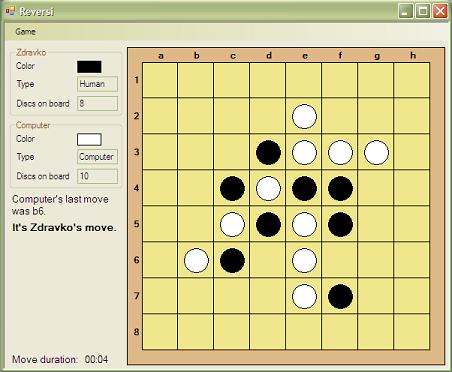Click the black disc at d3
The height and width of the screenshot is (372, 452).
click(268, 152)
